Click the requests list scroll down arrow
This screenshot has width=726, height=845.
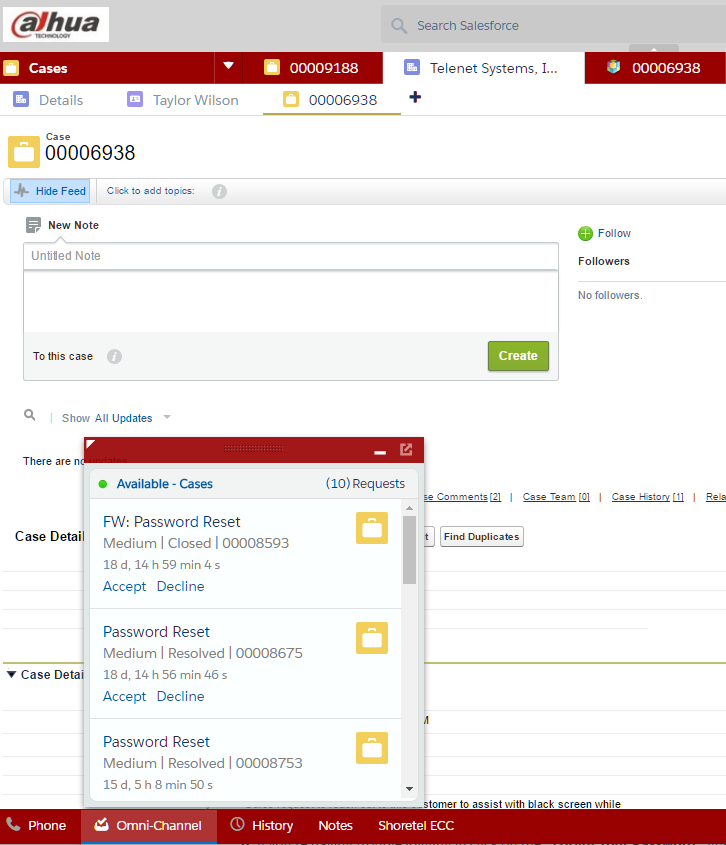tap(410, 789)
